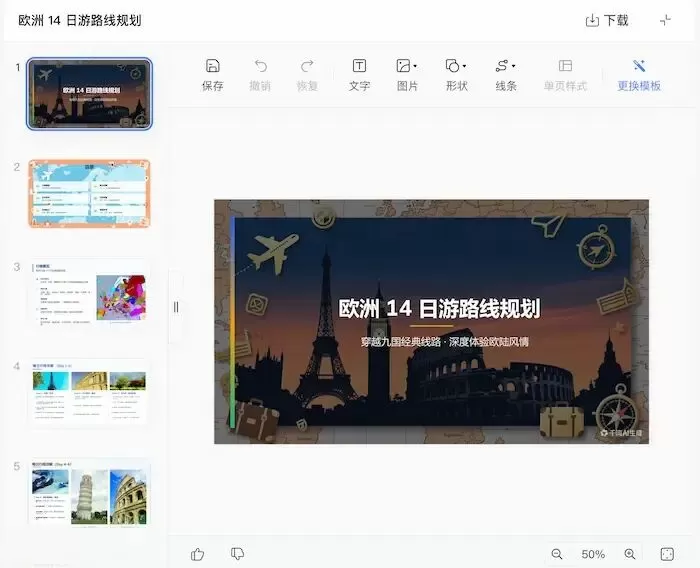Click the thumbs-down dislike icon
This screenshot has height=568, width=700.
238,554
